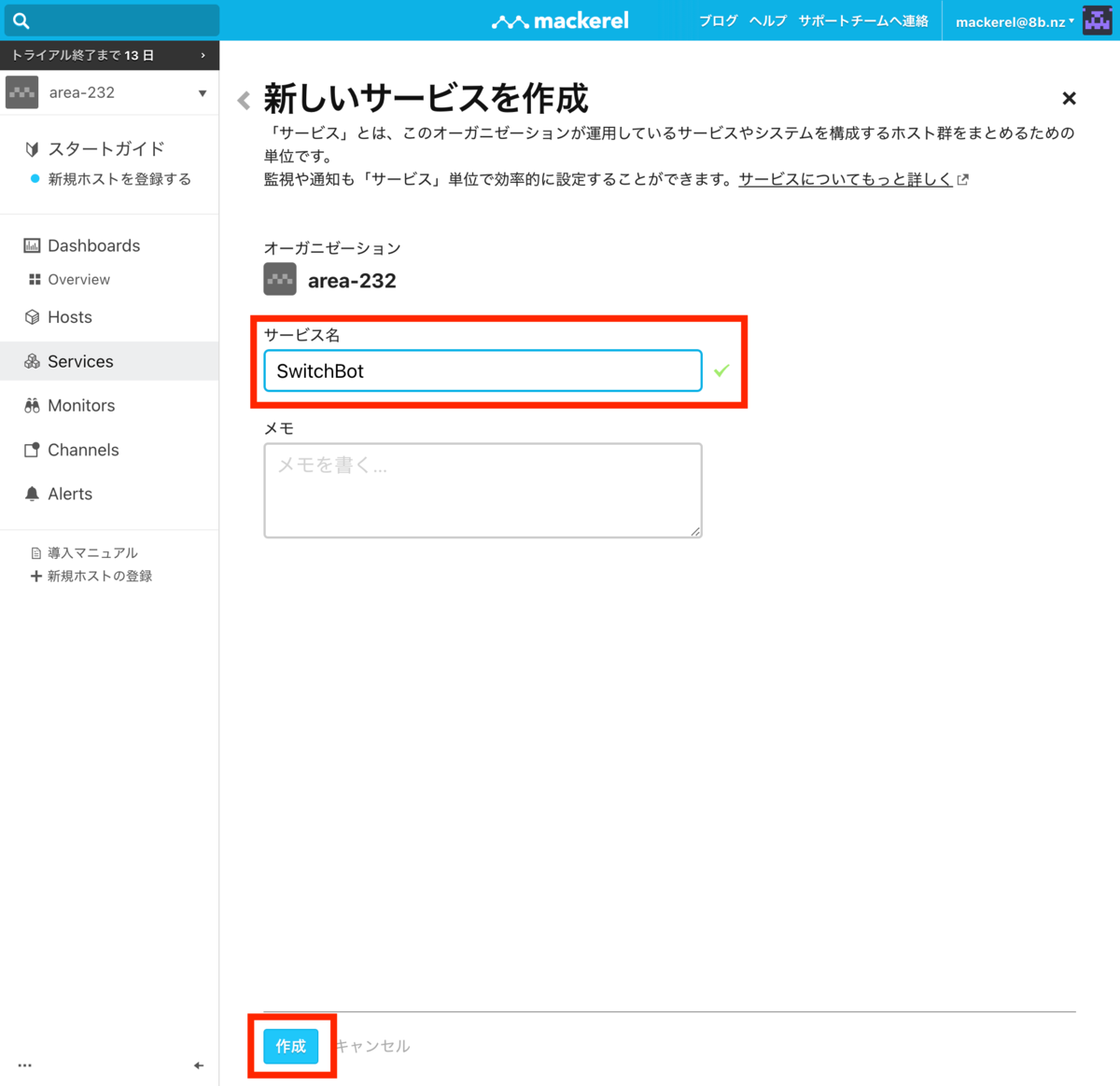Click the three dots icon at sidebar bottom
Image resolution: width=1120 pixels, height=1086 pixels.
click(x=25, y=1065)
